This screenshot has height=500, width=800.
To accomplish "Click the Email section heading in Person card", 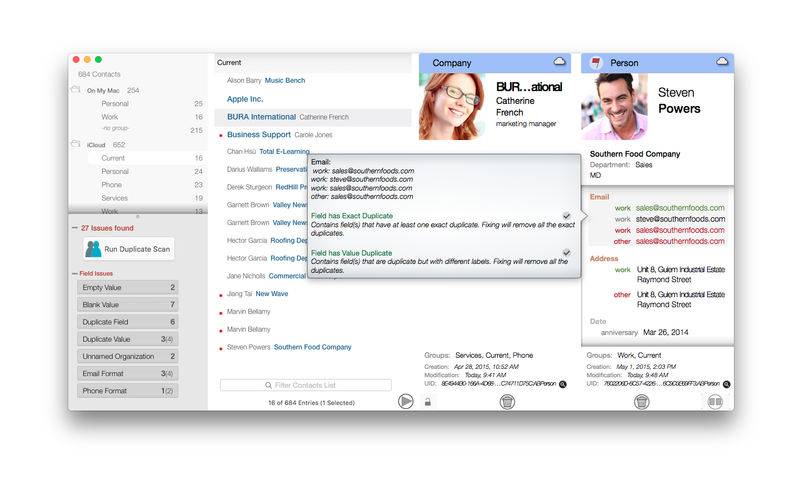I will (x=599, y=197).
